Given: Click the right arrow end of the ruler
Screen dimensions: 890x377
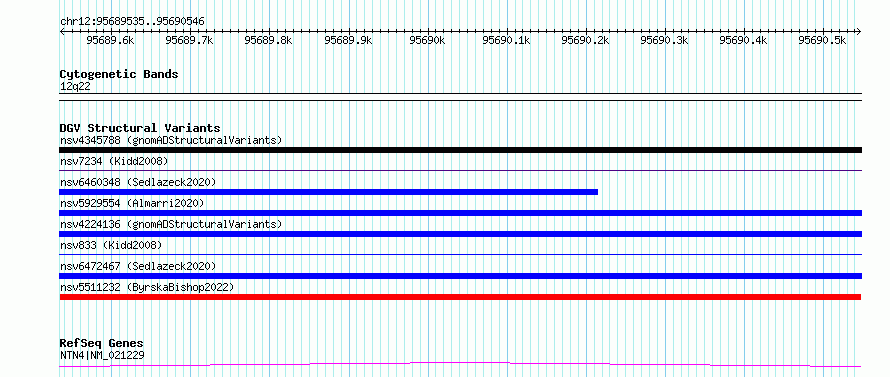Looking at the screenshot, I should click(858, 31).
